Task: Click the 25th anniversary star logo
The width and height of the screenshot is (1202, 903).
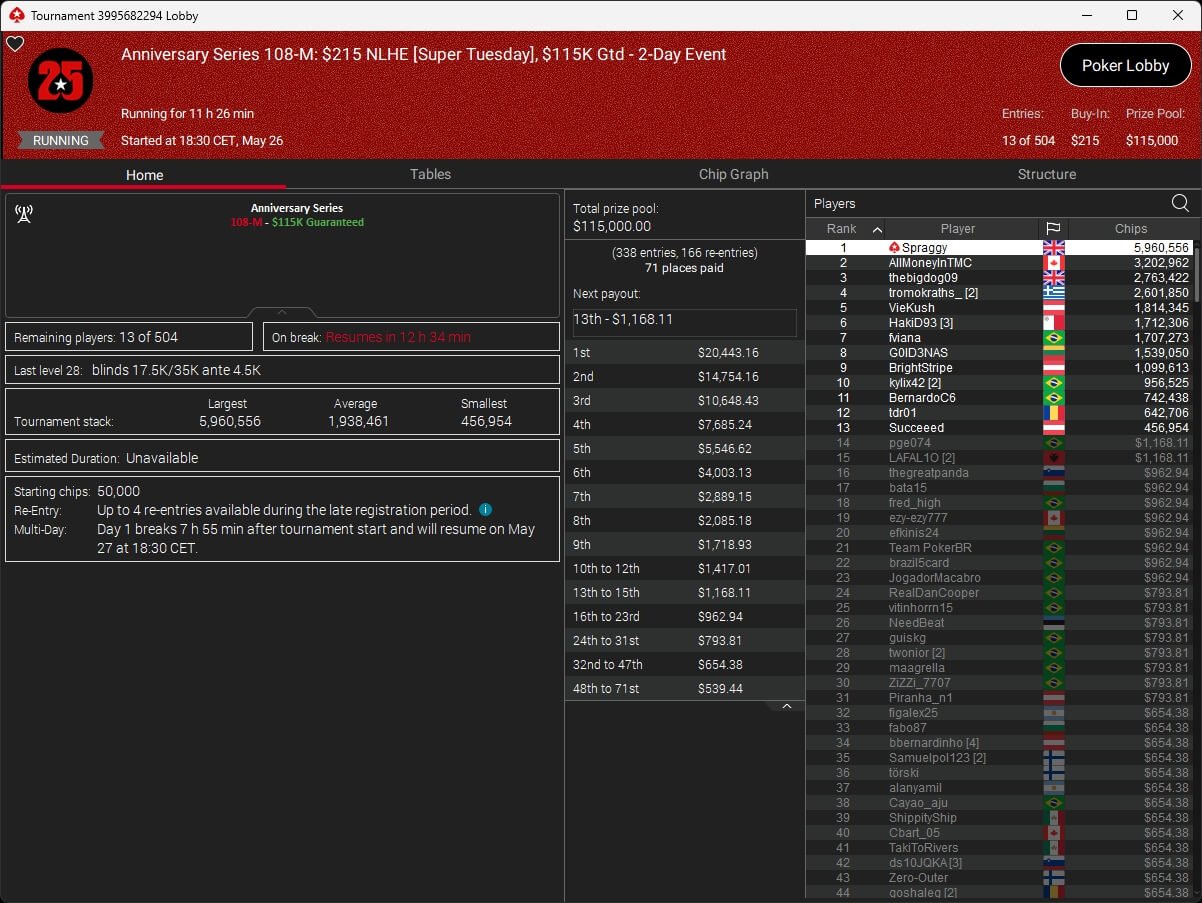Action: pyautogui.click(x=61, y=81)
